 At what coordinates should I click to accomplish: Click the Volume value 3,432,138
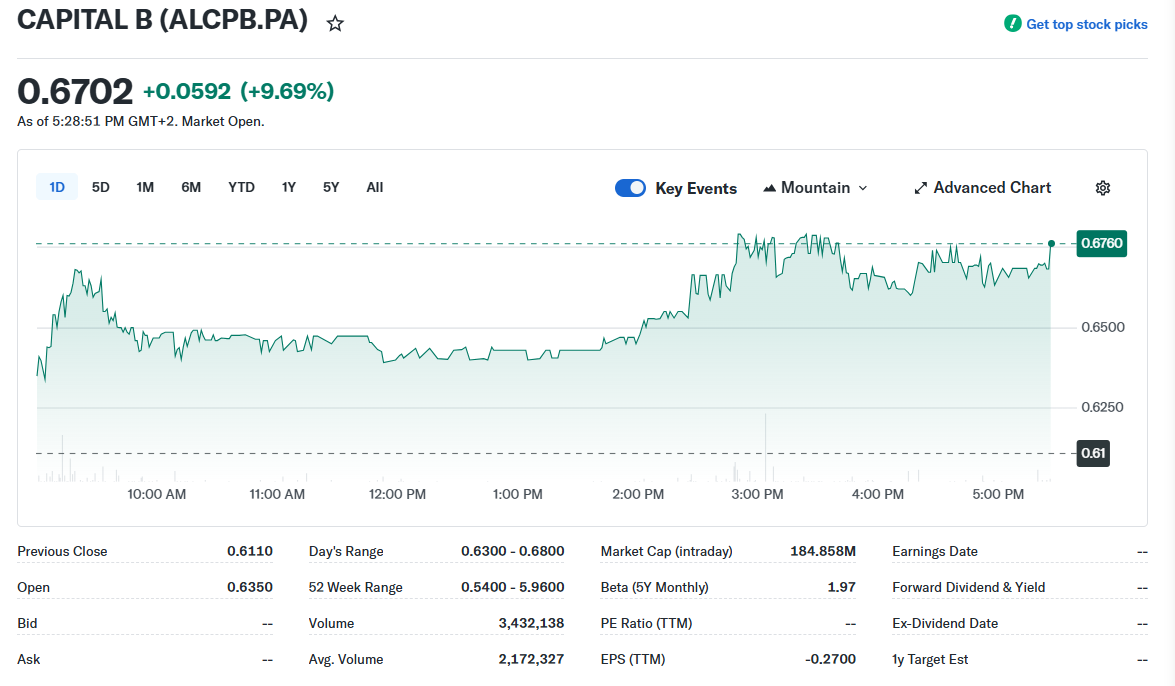pos(531,623)
